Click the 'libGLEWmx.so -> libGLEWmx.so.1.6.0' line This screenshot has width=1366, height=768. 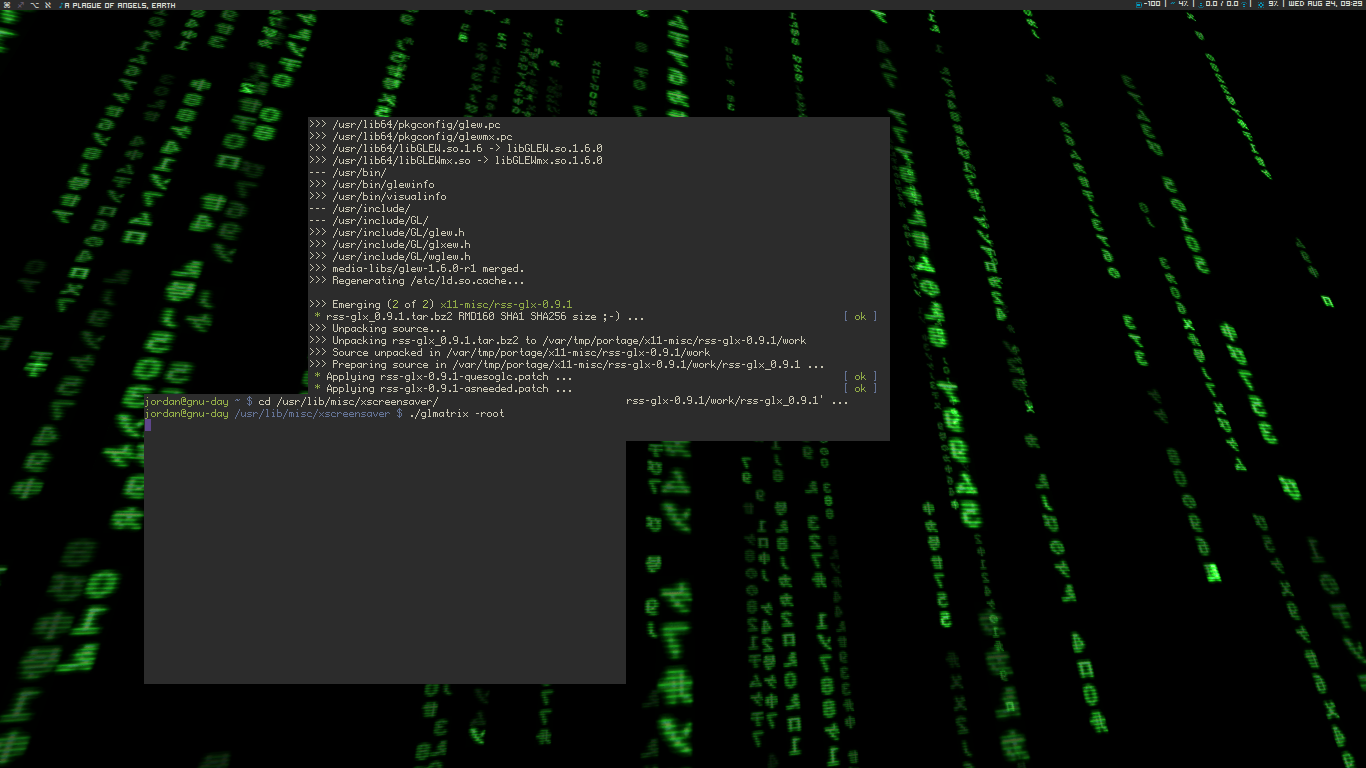456,161
